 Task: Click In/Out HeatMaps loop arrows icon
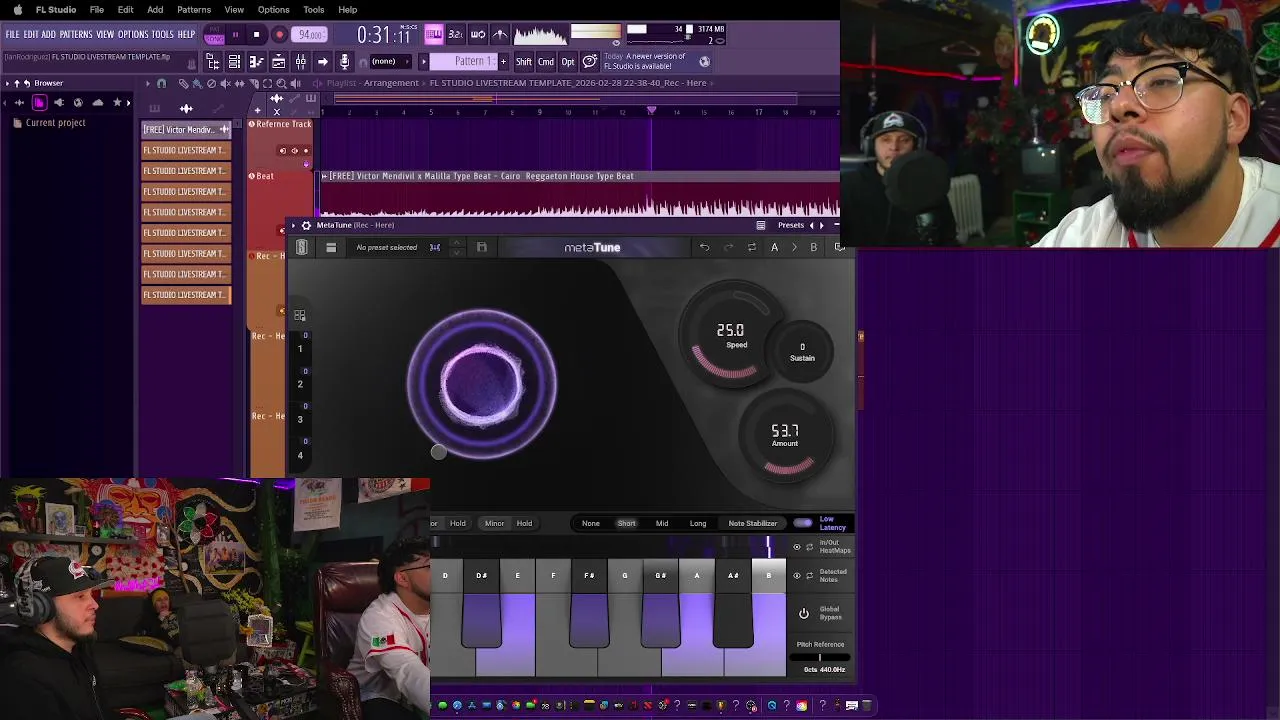click(809, 547)
